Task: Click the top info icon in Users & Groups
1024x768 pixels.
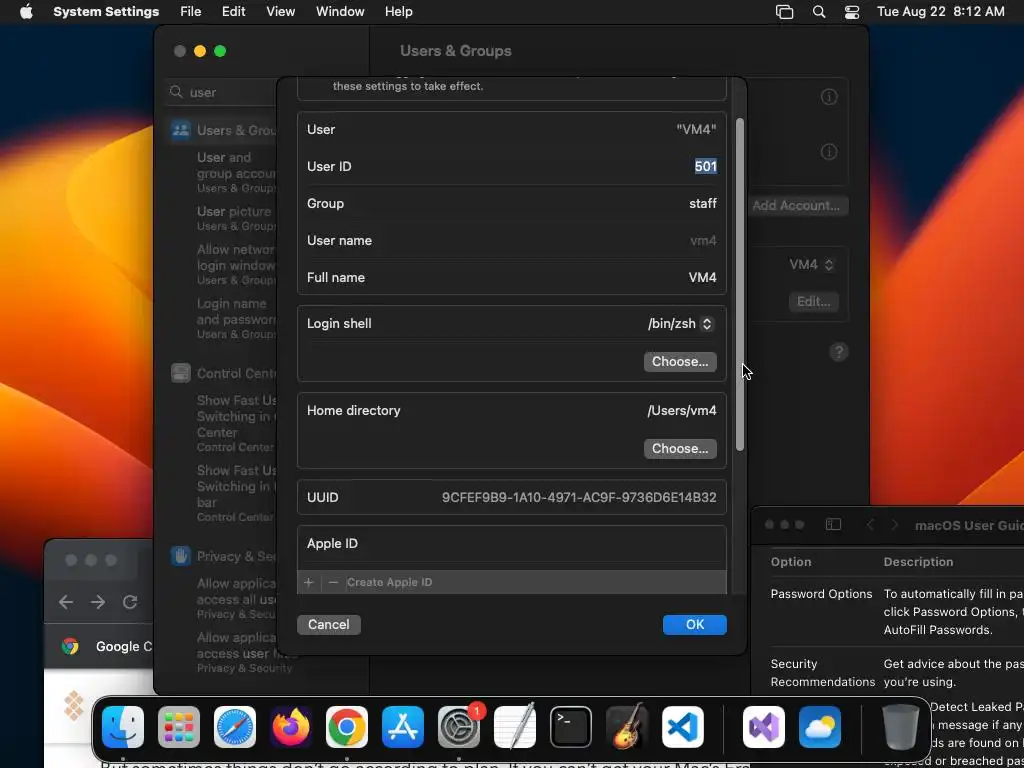Action: [829, 97]
